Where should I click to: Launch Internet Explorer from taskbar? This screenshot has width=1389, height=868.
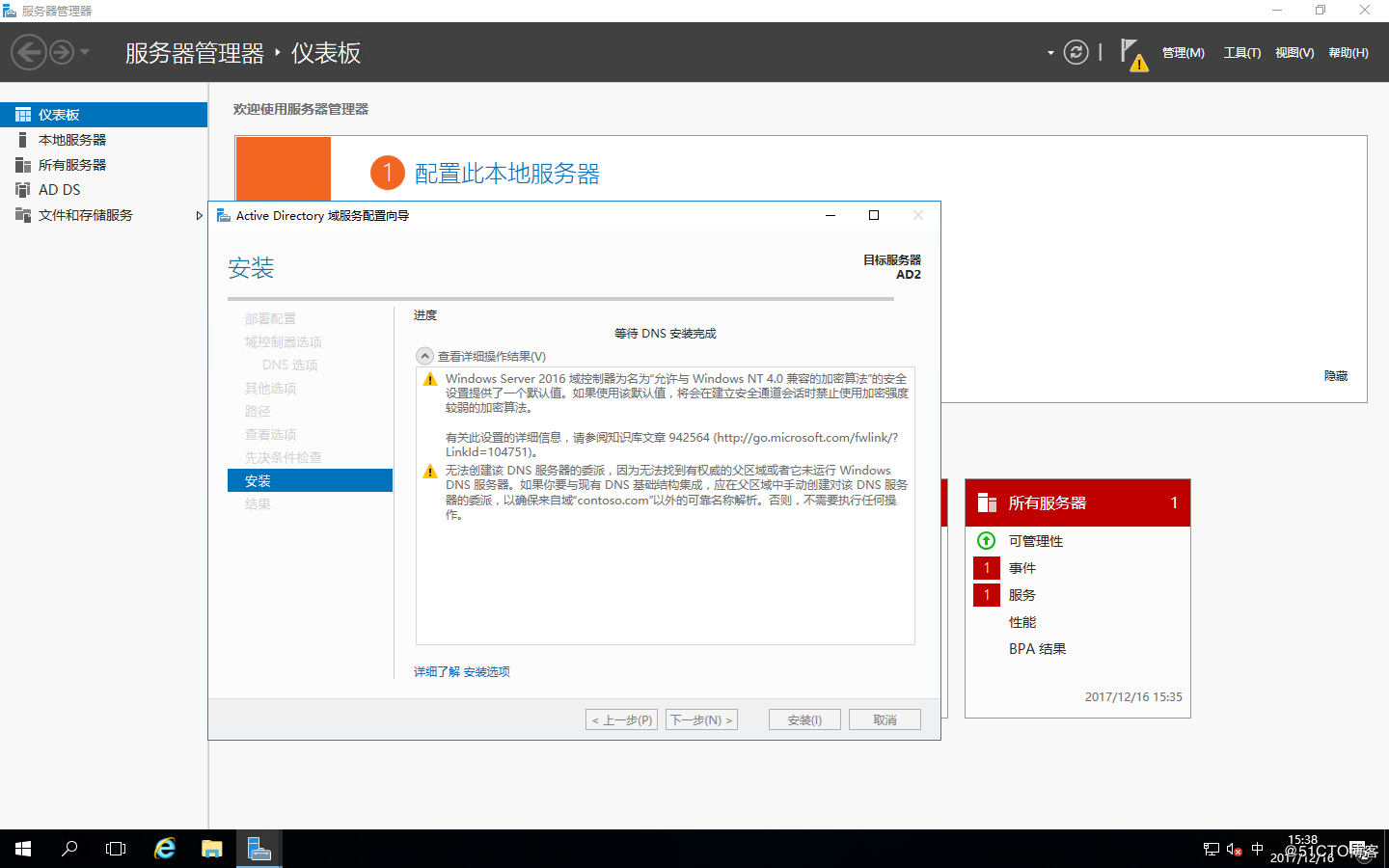click(165, 849)
